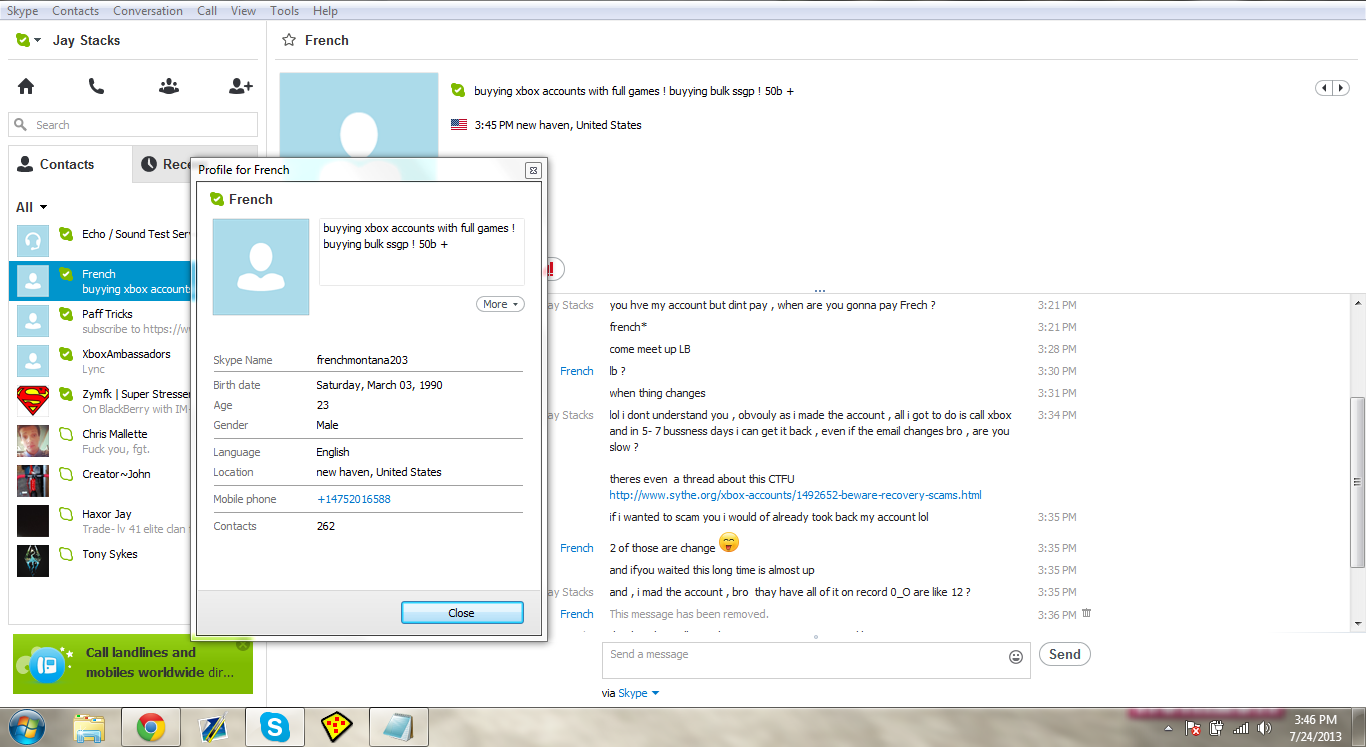1366x747 pixels.
Task: Close the Profile for French dialog with X
Action: point(533,170)
